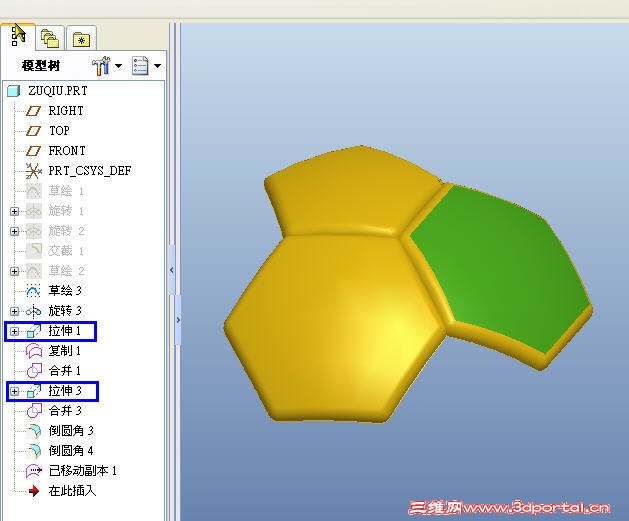
Task: Expand the 旋转 1 feature node
Action: pyautogui.click(x=14, y=211)
